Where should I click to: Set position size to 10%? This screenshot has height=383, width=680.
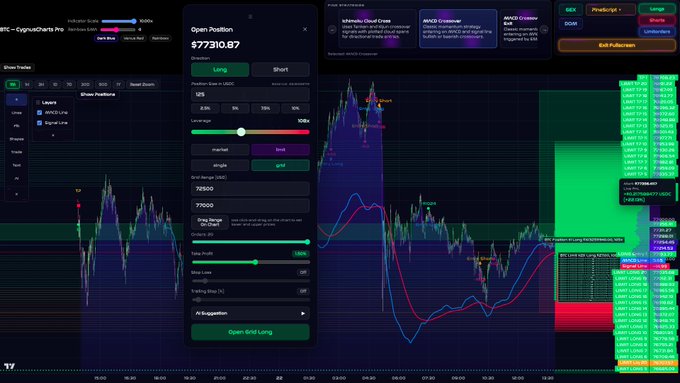295,108
